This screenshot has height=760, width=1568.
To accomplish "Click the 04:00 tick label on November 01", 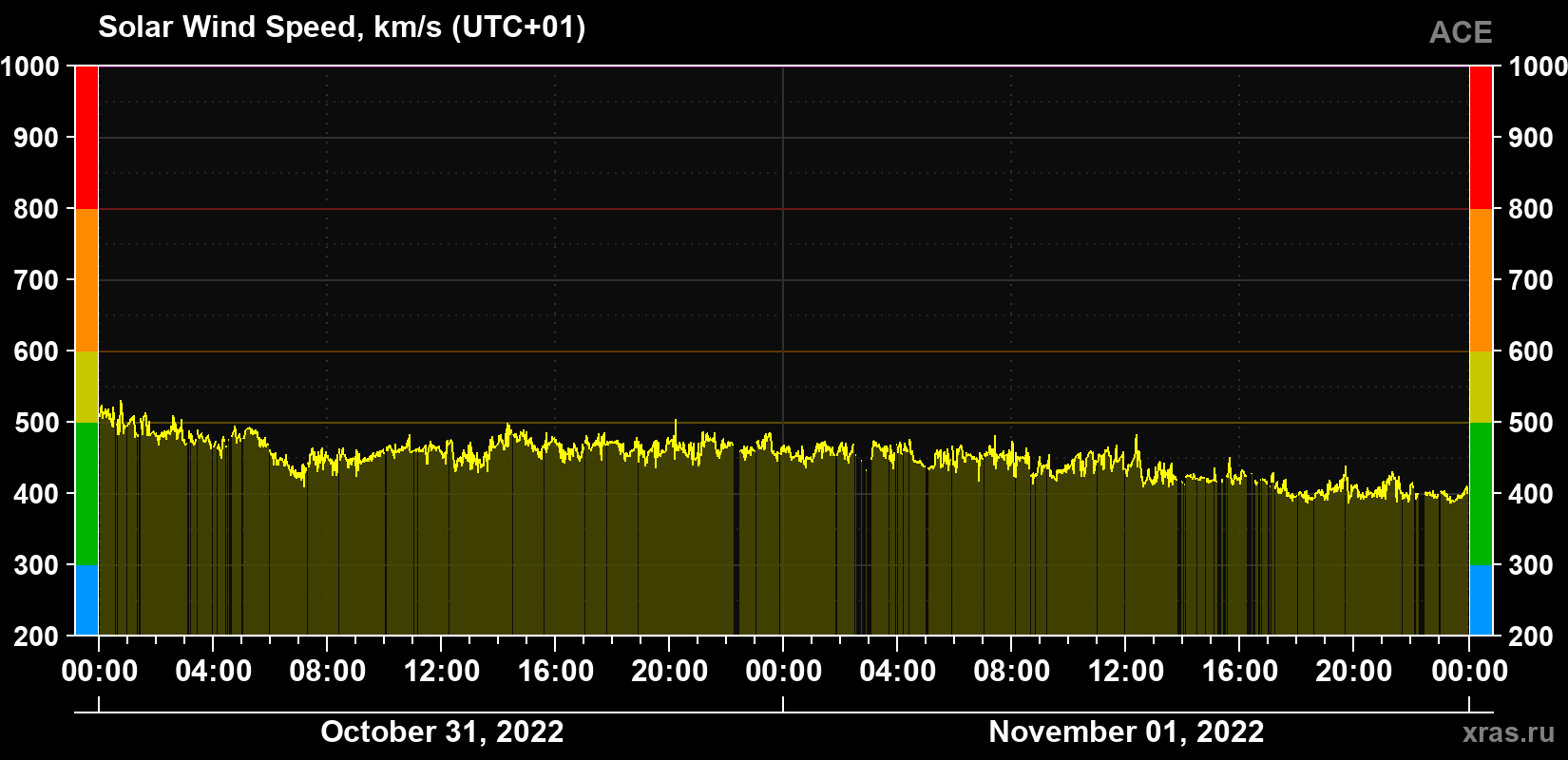I will coord(898,671).
